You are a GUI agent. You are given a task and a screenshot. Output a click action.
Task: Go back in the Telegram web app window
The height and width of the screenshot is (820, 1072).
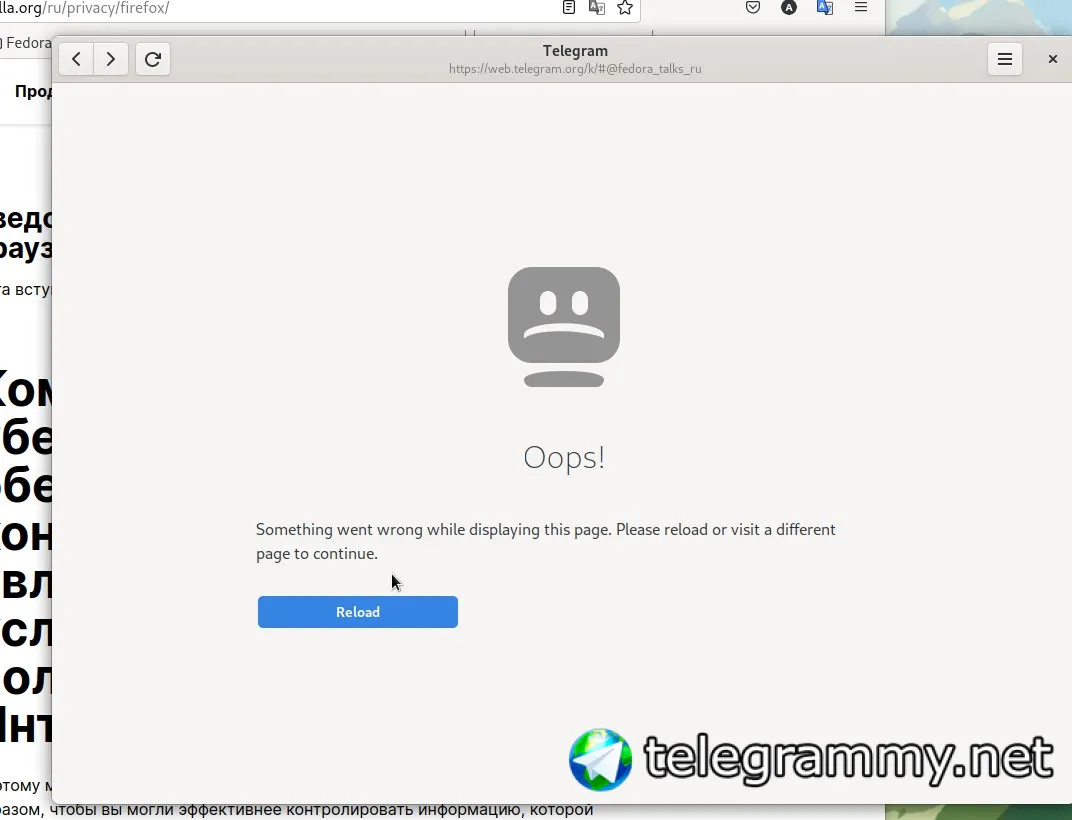coord(76,59)
